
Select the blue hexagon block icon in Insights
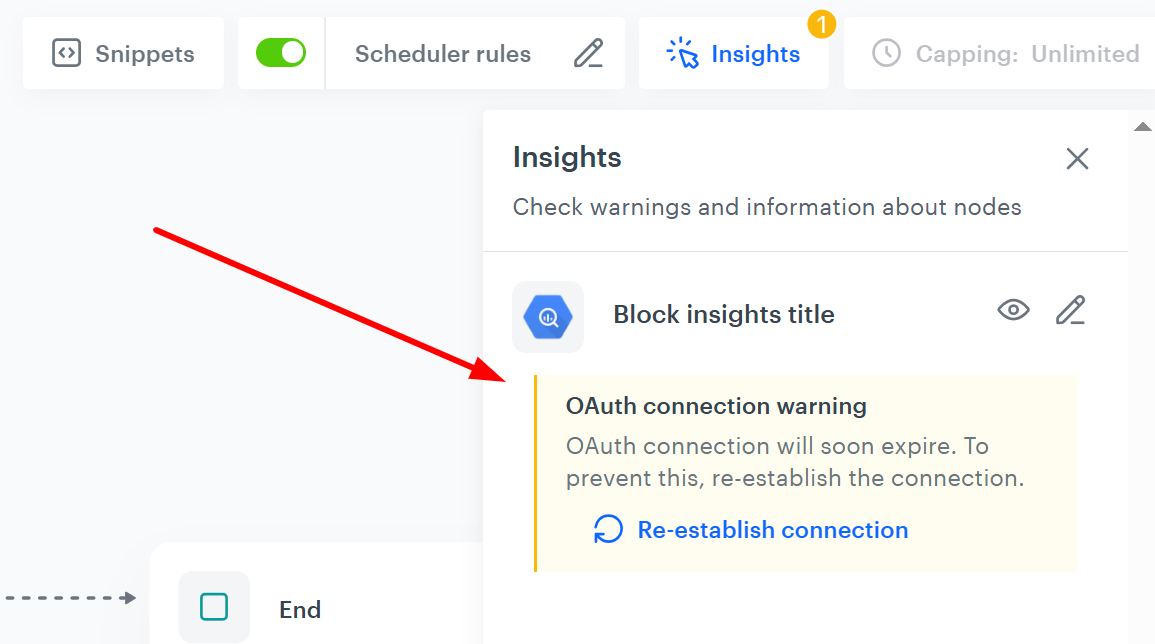point(547,314)
